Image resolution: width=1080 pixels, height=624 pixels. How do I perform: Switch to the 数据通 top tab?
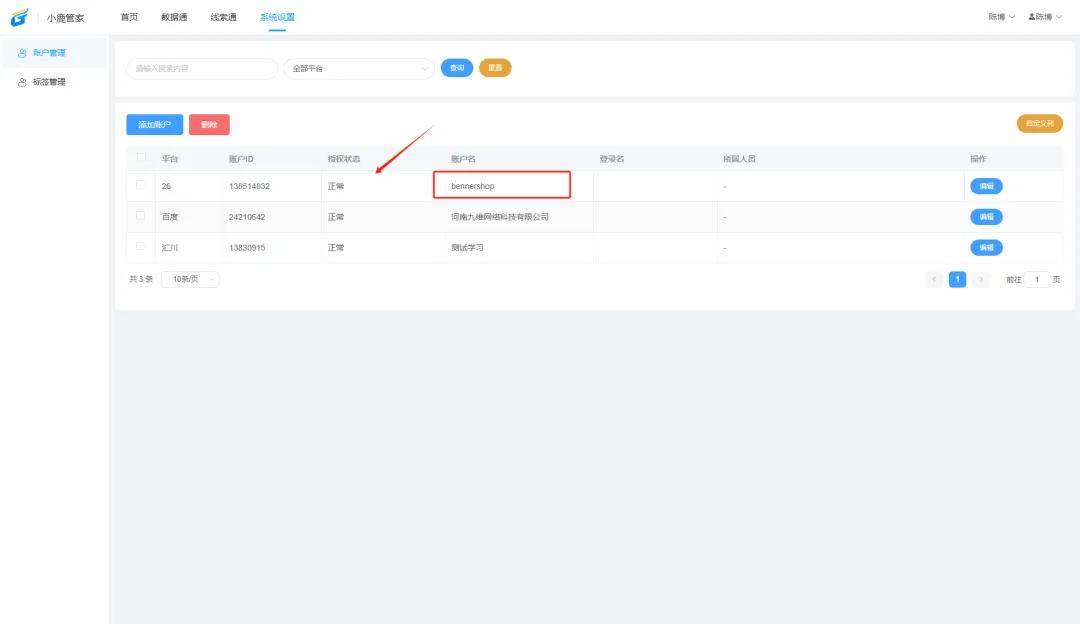(x=174, y=17)
